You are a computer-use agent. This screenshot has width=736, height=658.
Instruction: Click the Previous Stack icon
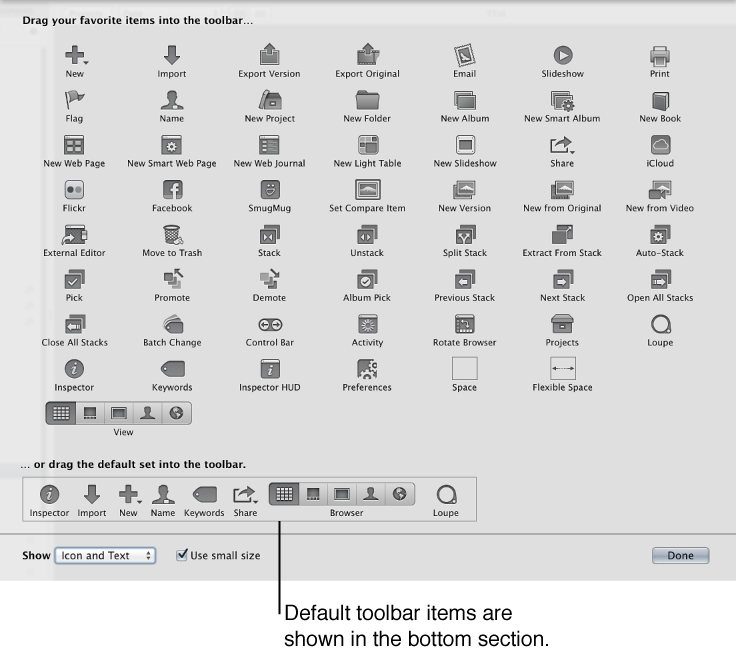tap(465, 279)
